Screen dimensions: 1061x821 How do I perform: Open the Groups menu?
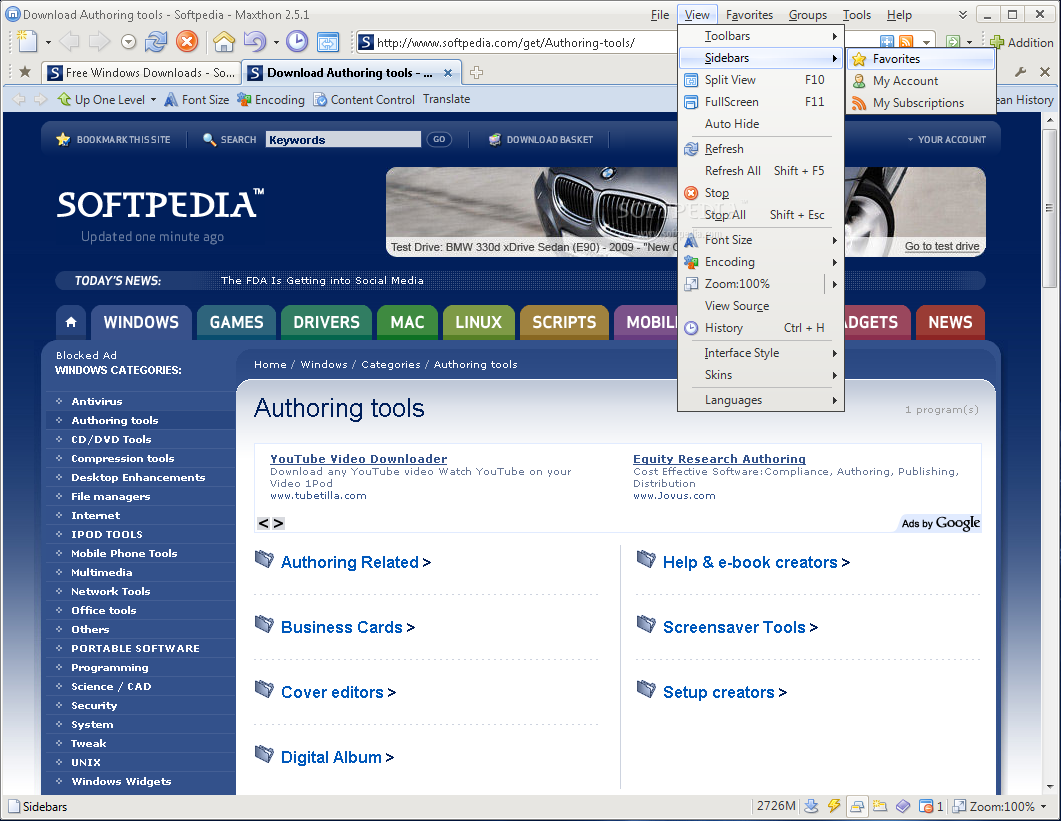click(x=808, y=15)
